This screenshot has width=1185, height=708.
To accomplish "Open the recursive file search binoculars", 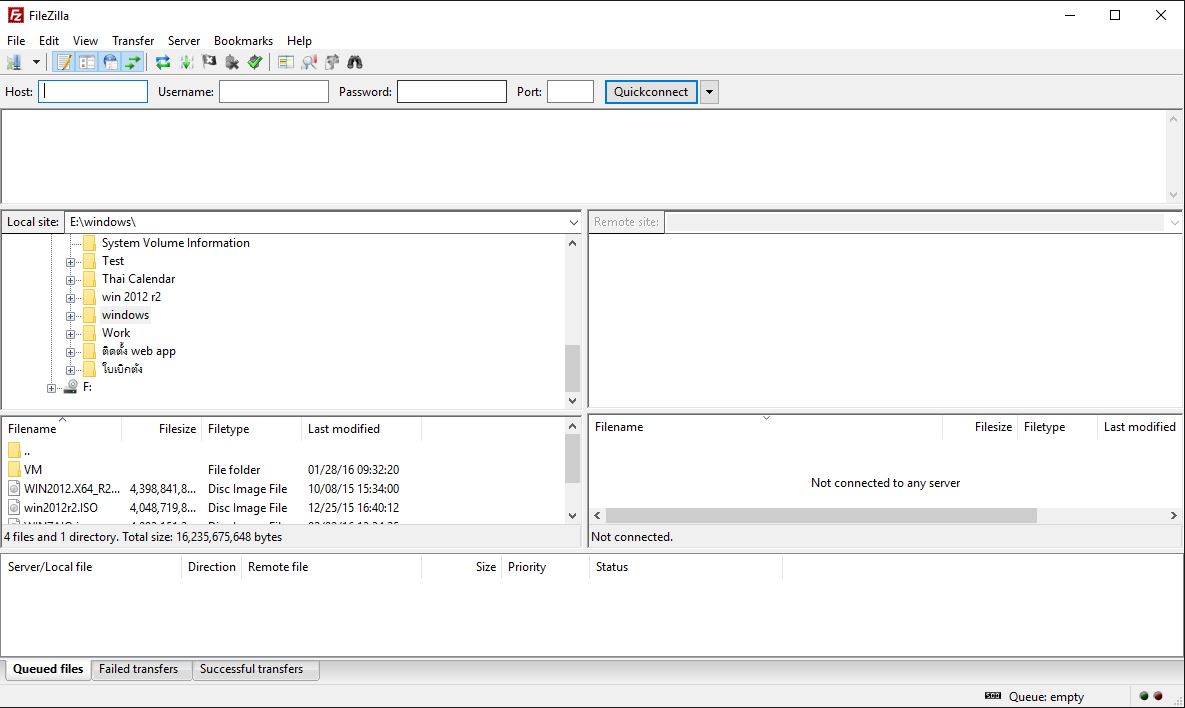I will (x=355, y=62).
